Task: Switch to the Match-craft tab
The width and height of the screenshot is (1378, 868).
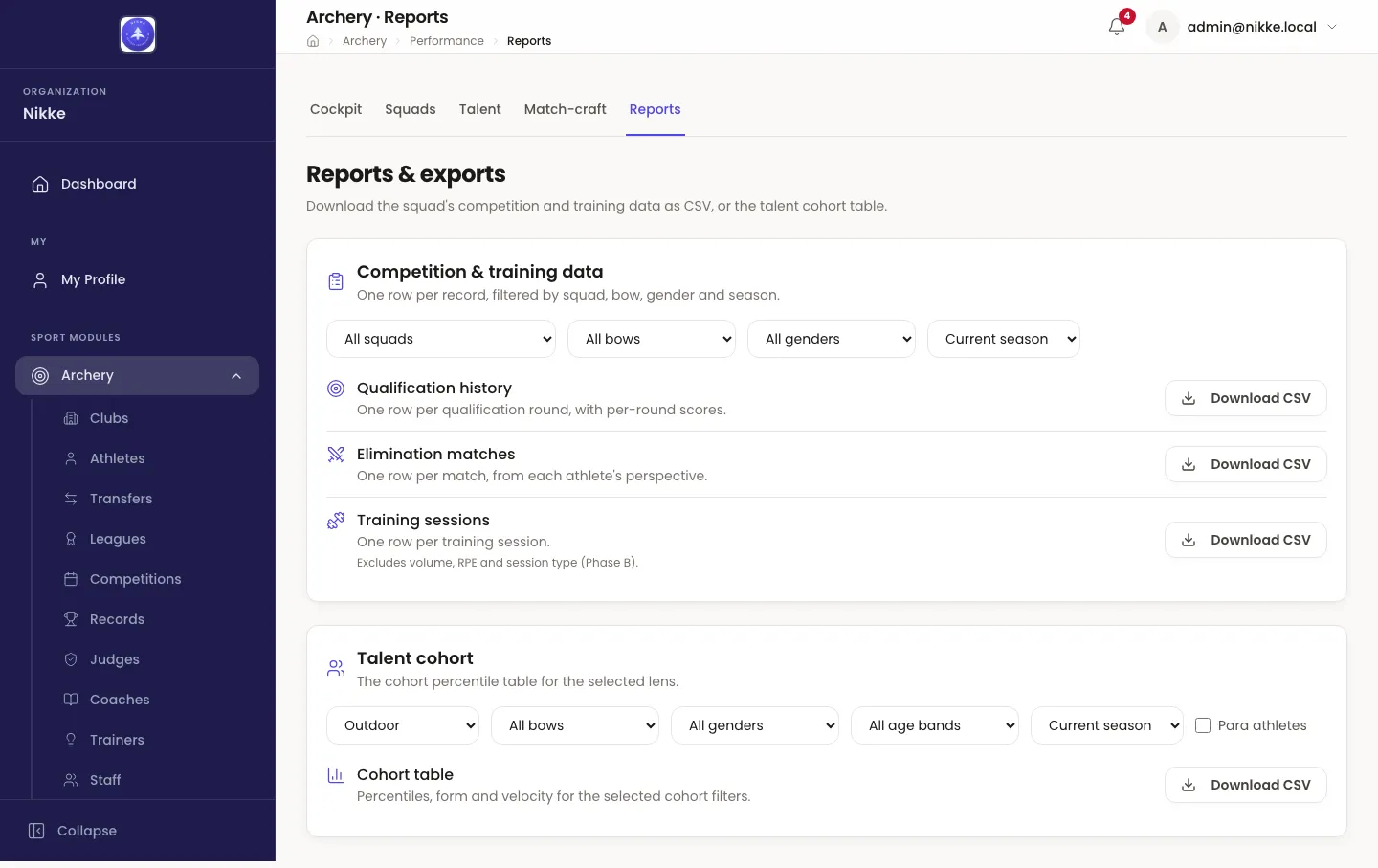Action: click(566, 109)
